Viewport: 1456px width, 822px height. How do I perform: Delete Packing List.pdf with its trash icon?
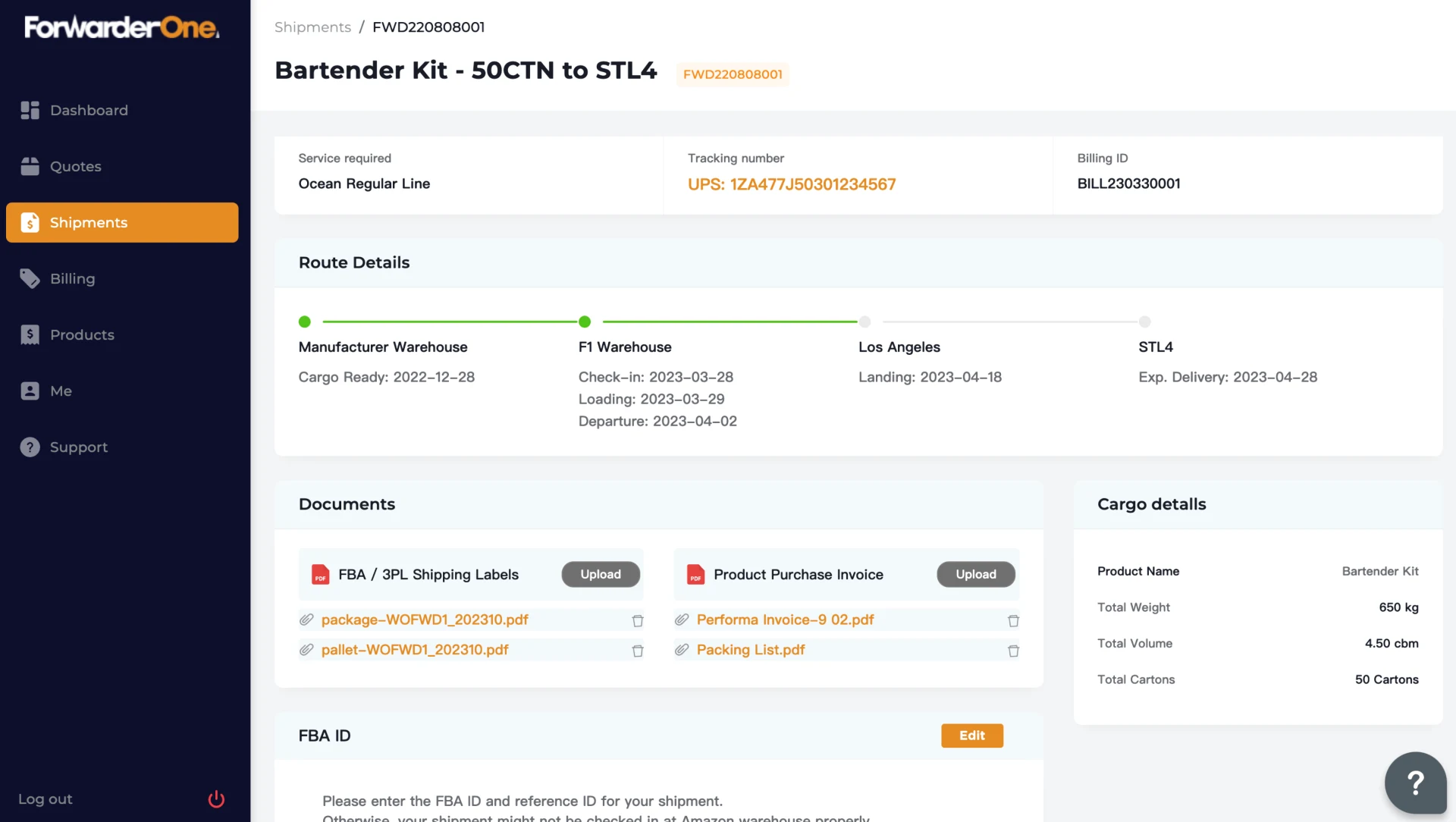(1013, 651)
